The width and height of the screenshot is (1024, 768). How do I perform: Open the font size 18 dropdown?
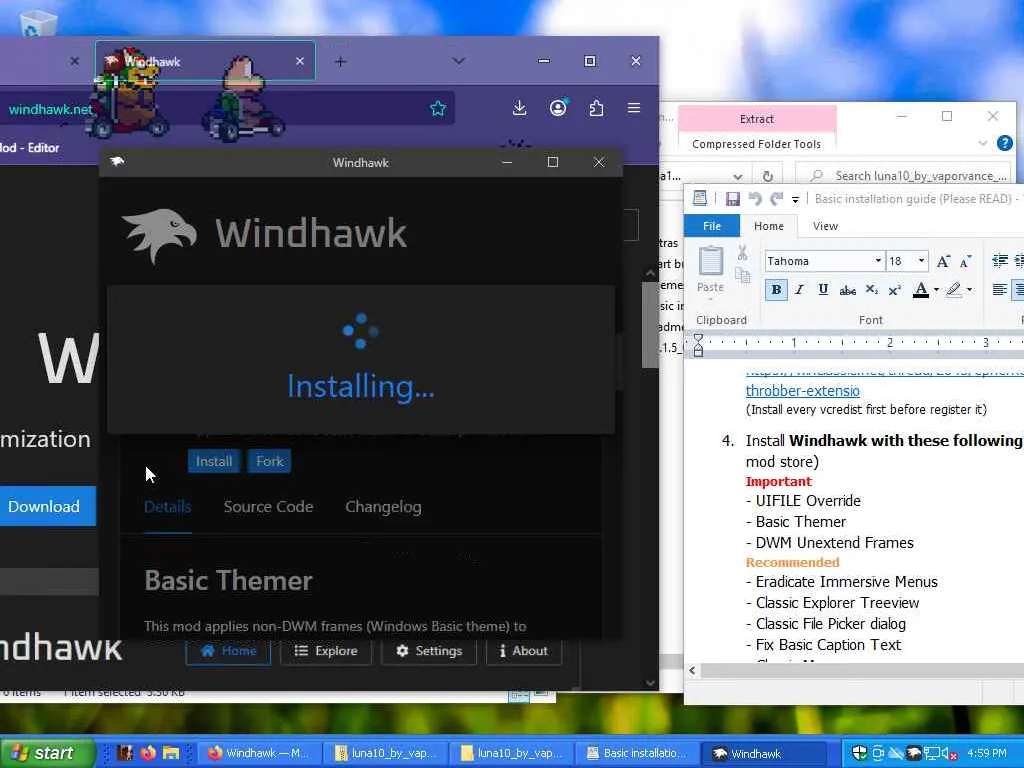coord(921,261)
